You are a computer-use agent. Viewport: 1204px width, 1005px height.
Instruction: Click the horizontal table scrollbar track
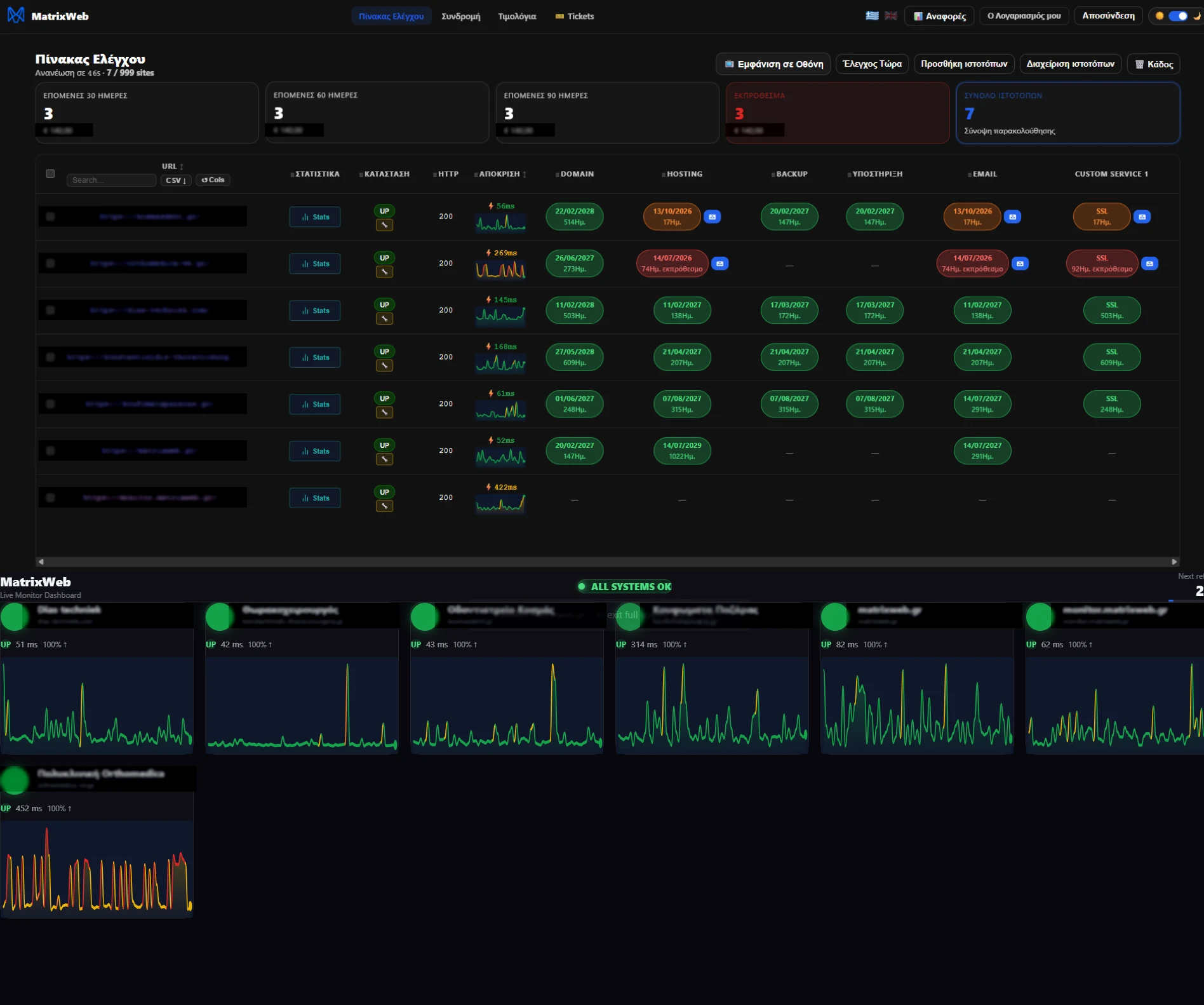(x=608, y=562)
